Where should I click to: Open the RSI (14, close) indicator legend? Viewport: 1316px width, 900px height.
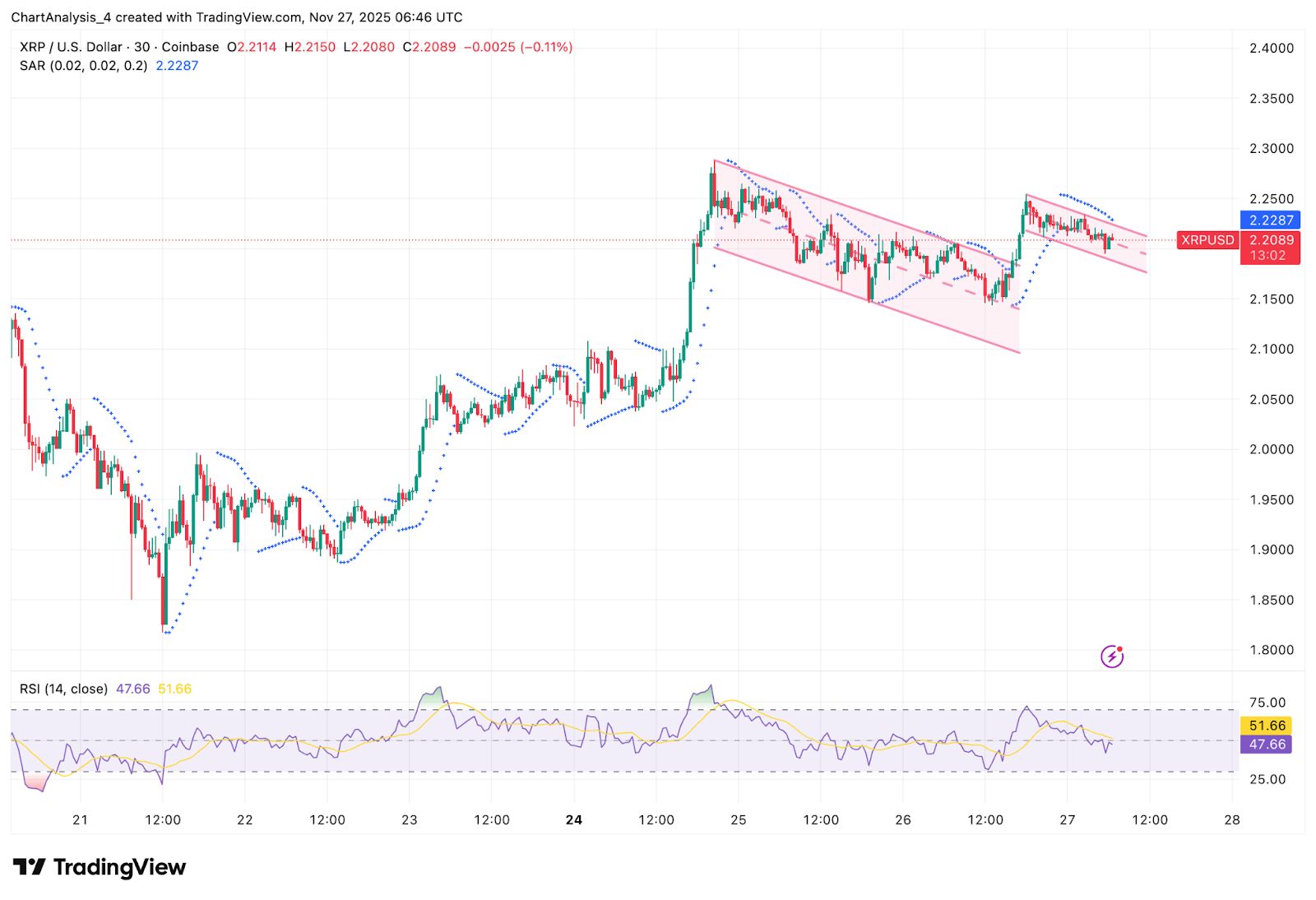[63, 689]
